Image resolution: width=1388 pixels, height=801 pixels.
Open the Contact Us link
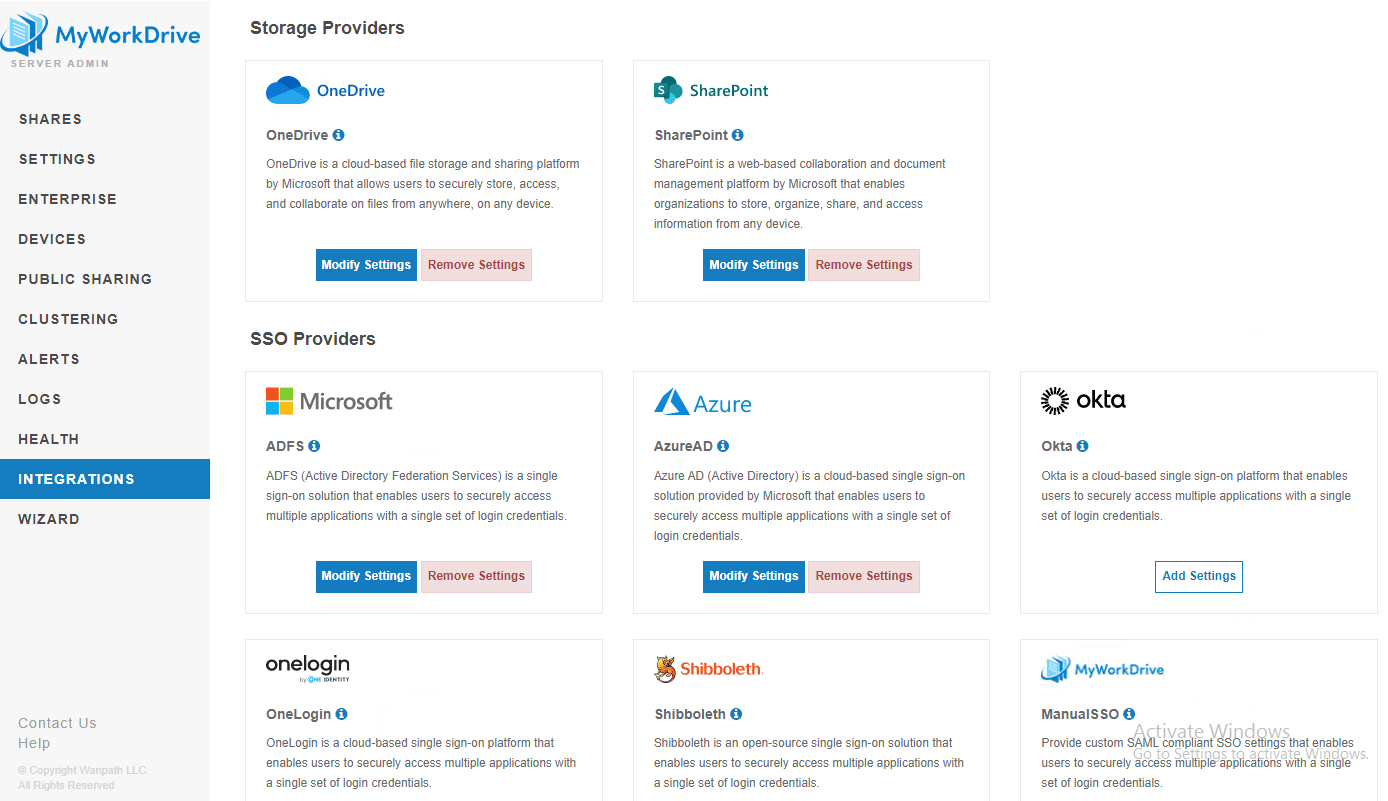point(57,723)
